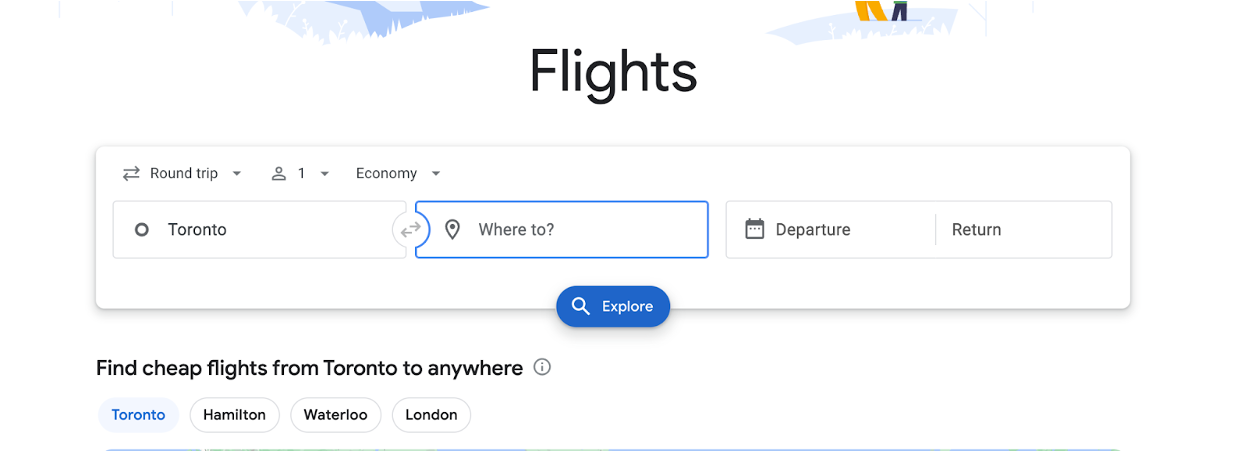Open the passenger count dropdown arrow
This screenshot has width=1248, height=452.
pyautogui.click(x=324, y=174)
